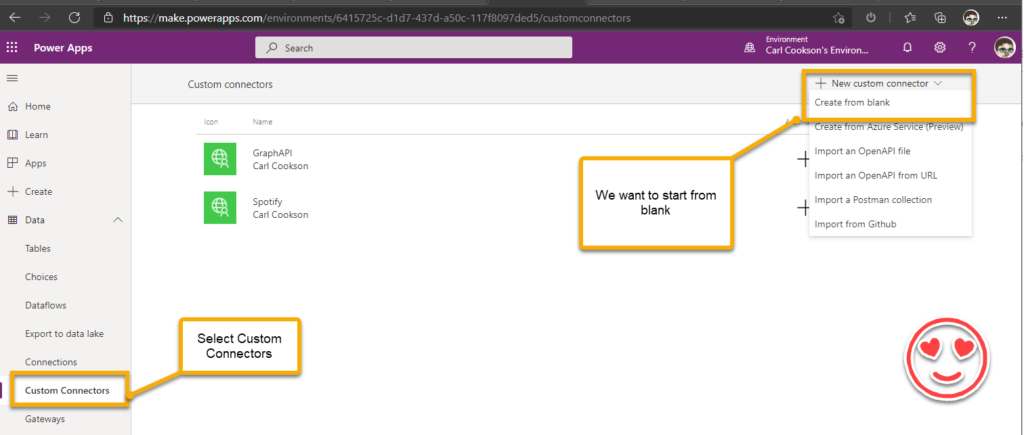Image resolution: width=1024 pixels, height=435 pixels.
Task: Open Learn in sidebar
Action: (x=36, y=135)
